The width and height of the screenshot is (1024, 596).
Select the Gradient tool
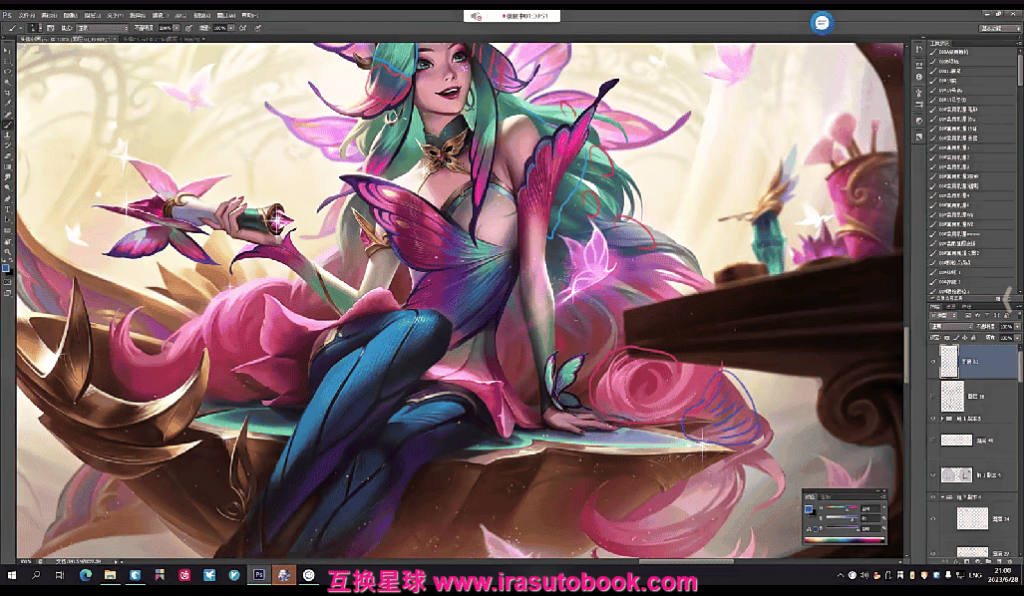click(x=7, y=166)
